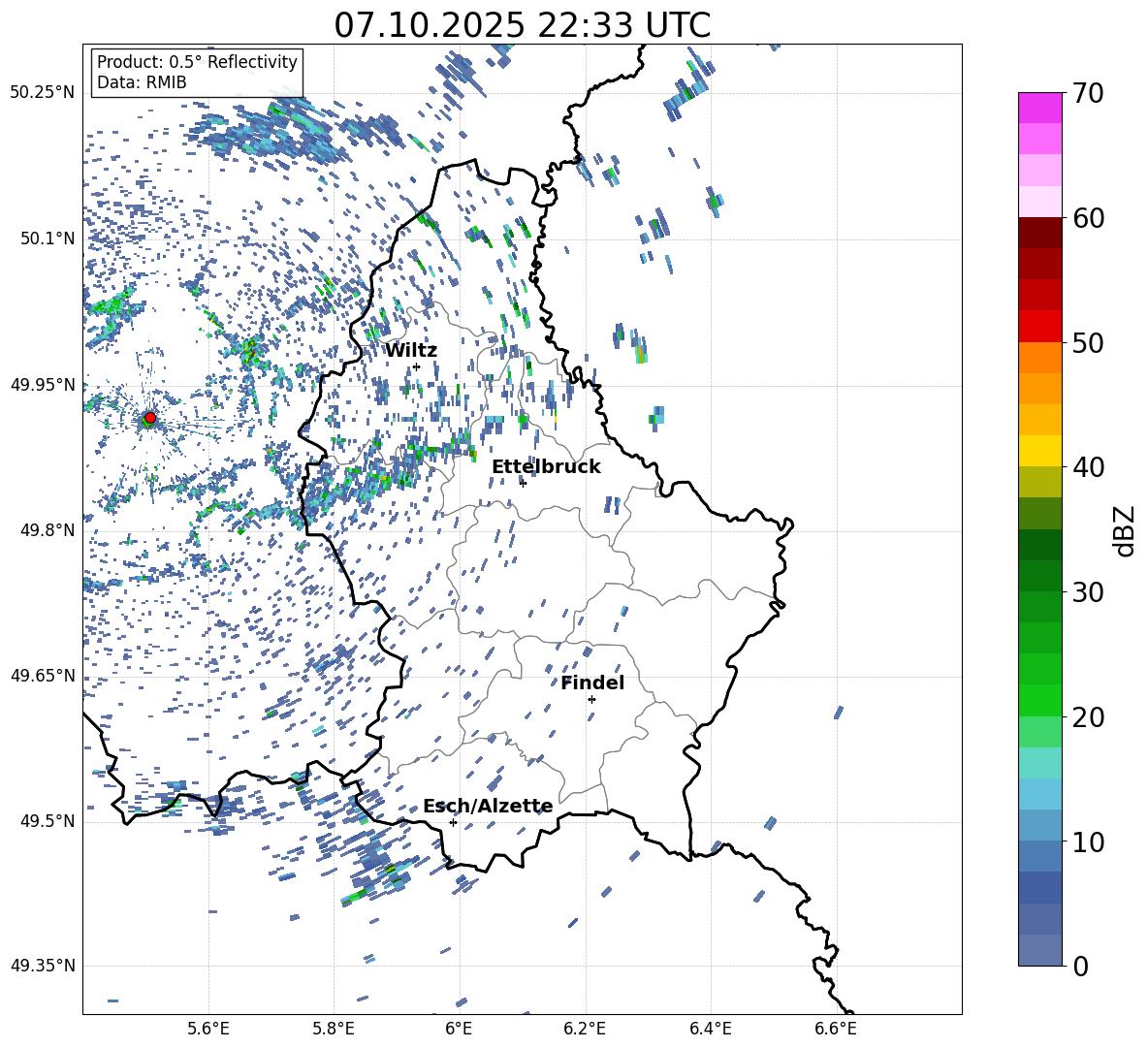Click the 50.1°N latitude label
This screenshot has height=1048, width=1148.
click(47, 238)
